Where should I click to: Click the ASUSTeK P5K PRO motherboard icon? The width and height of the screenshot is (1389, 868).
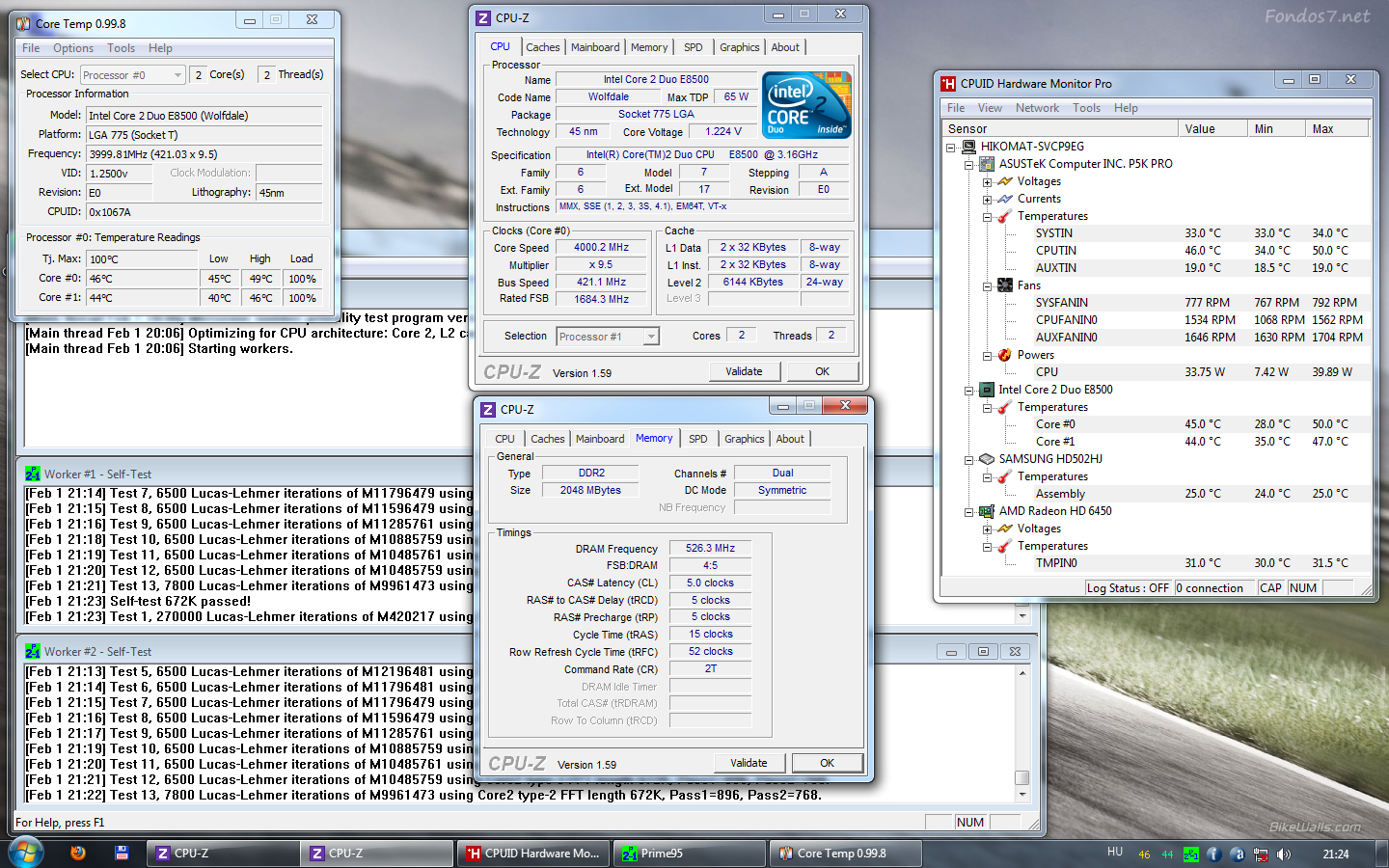pyautogui.click(x=987, y=164)
